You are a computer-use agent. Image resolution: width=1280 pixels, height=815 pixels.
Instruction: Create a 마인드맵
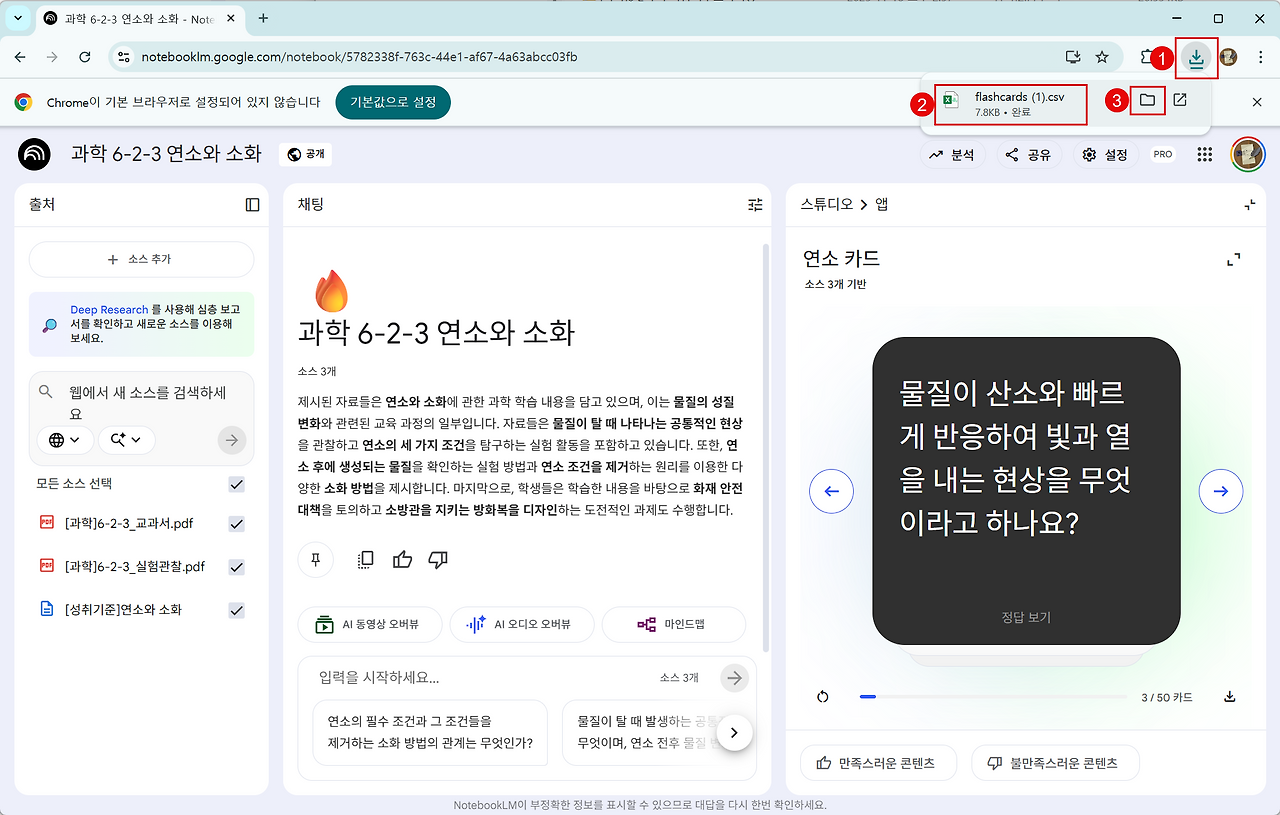[674, 624]
